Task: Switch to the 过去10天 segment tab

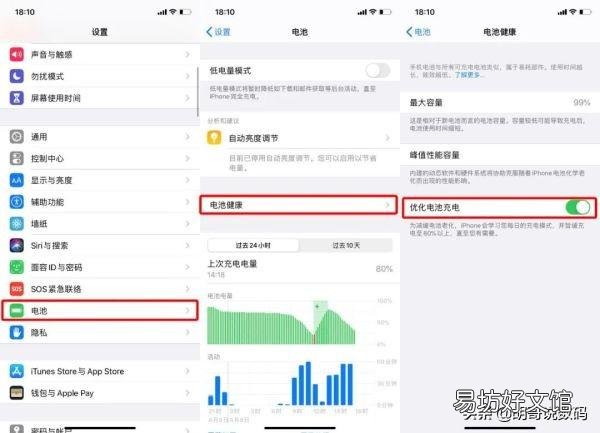Action: tap(346, 245)
